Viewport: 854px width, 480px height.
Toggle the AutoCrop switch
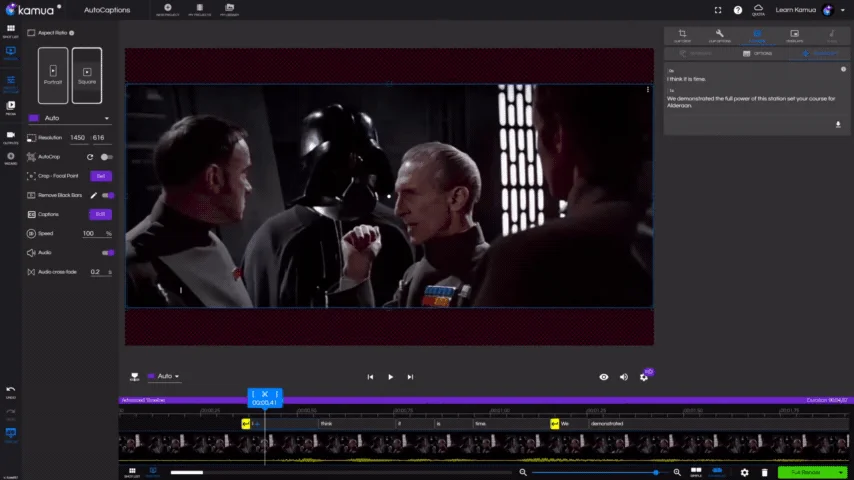click(107, 157)
